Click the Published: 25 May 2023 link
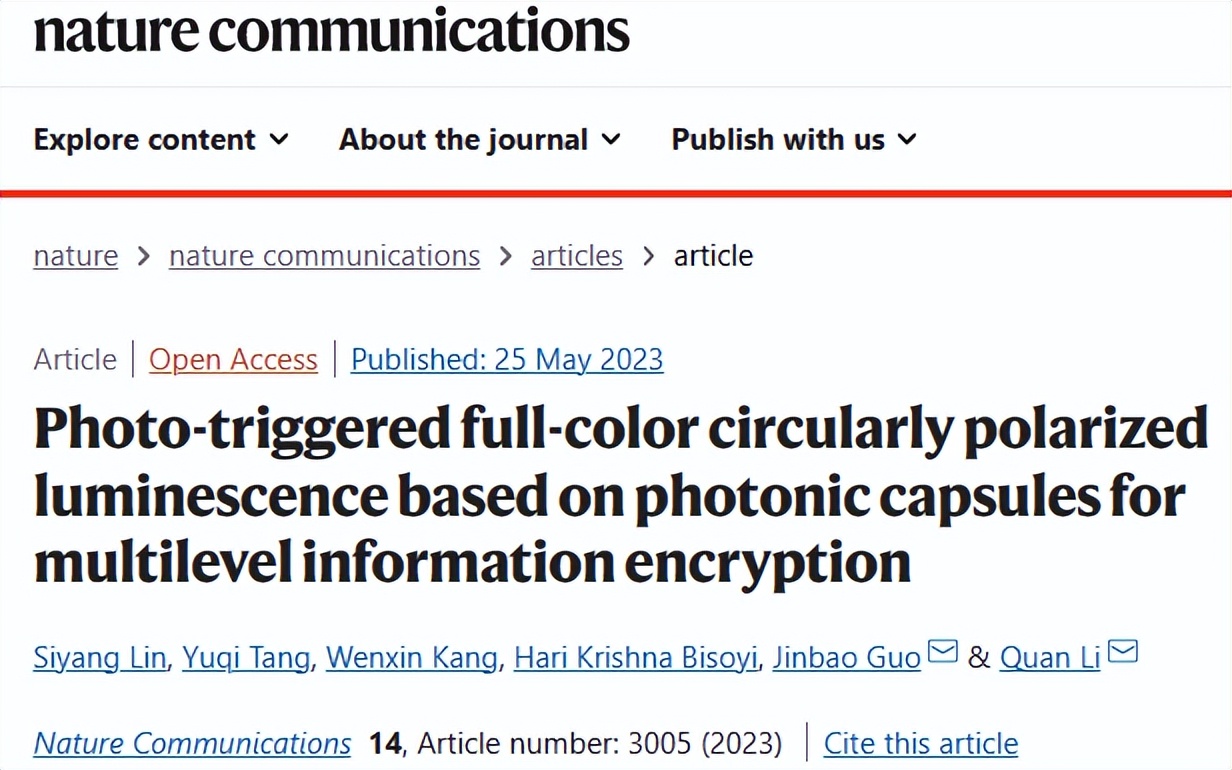1232x770 pixels. (507, 359)
